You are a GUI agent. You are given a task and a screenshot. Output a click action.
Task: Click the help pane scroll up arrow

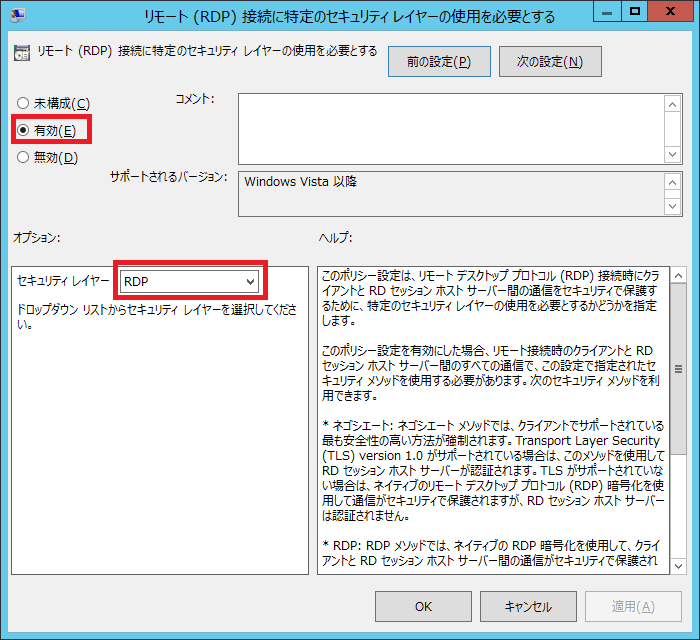click(678, 275)
